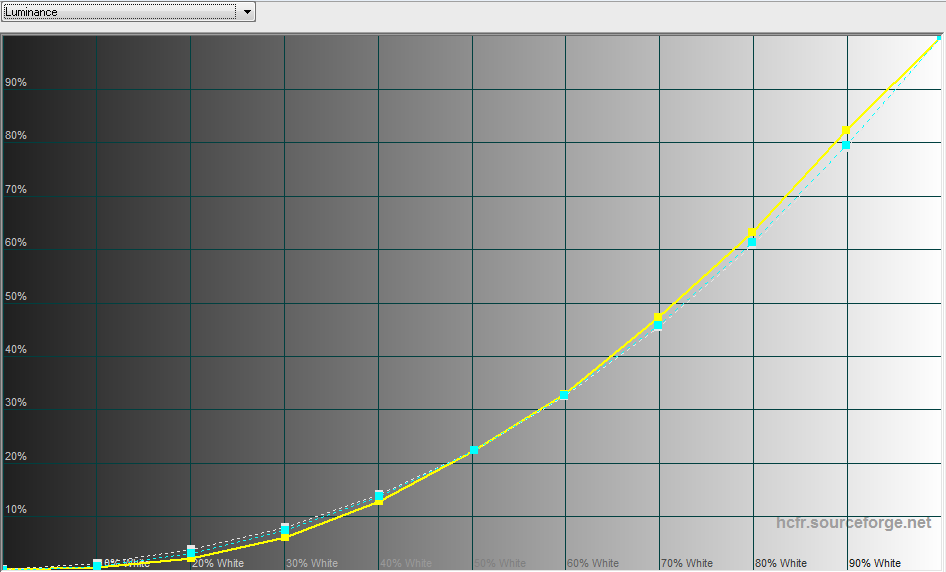Click the 70% label on the vertical axis

[16, 189]
